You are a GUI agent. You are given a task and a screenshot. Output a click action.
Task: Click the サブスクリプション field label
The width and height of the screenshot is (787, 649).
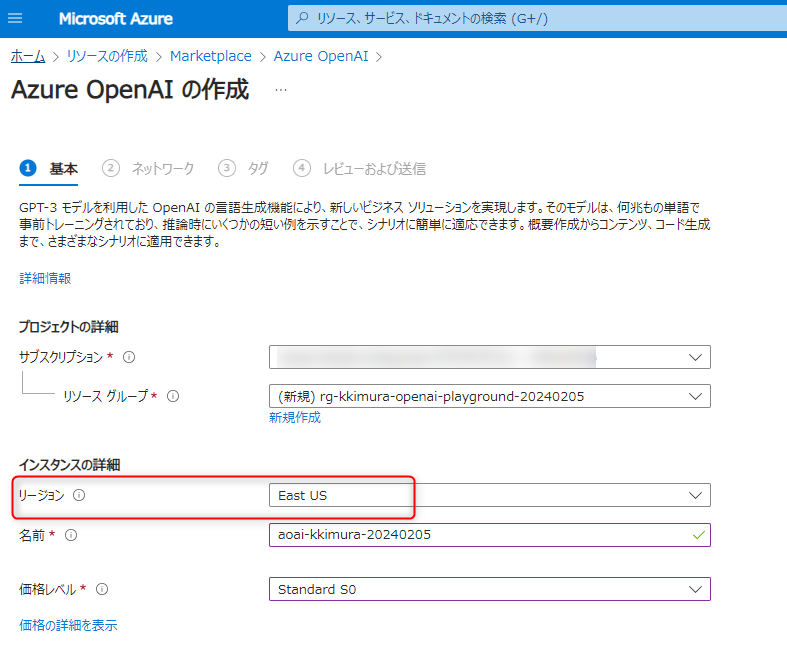[61, 357]
